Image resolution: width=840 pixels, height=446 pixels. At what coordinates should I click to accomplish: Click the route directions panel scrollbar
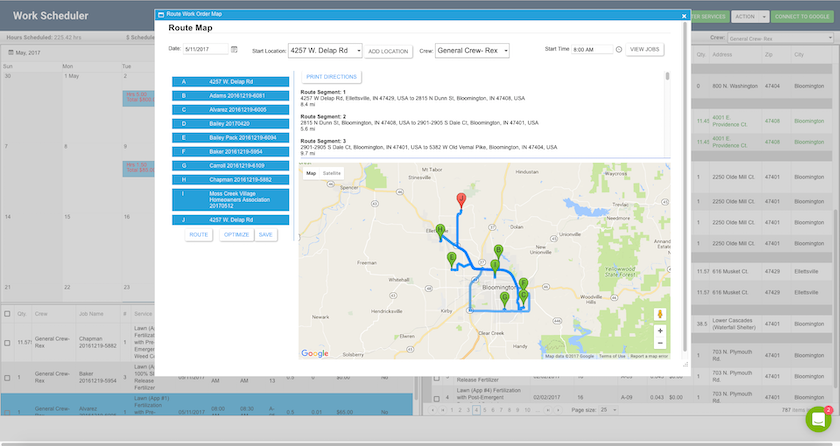667,76
